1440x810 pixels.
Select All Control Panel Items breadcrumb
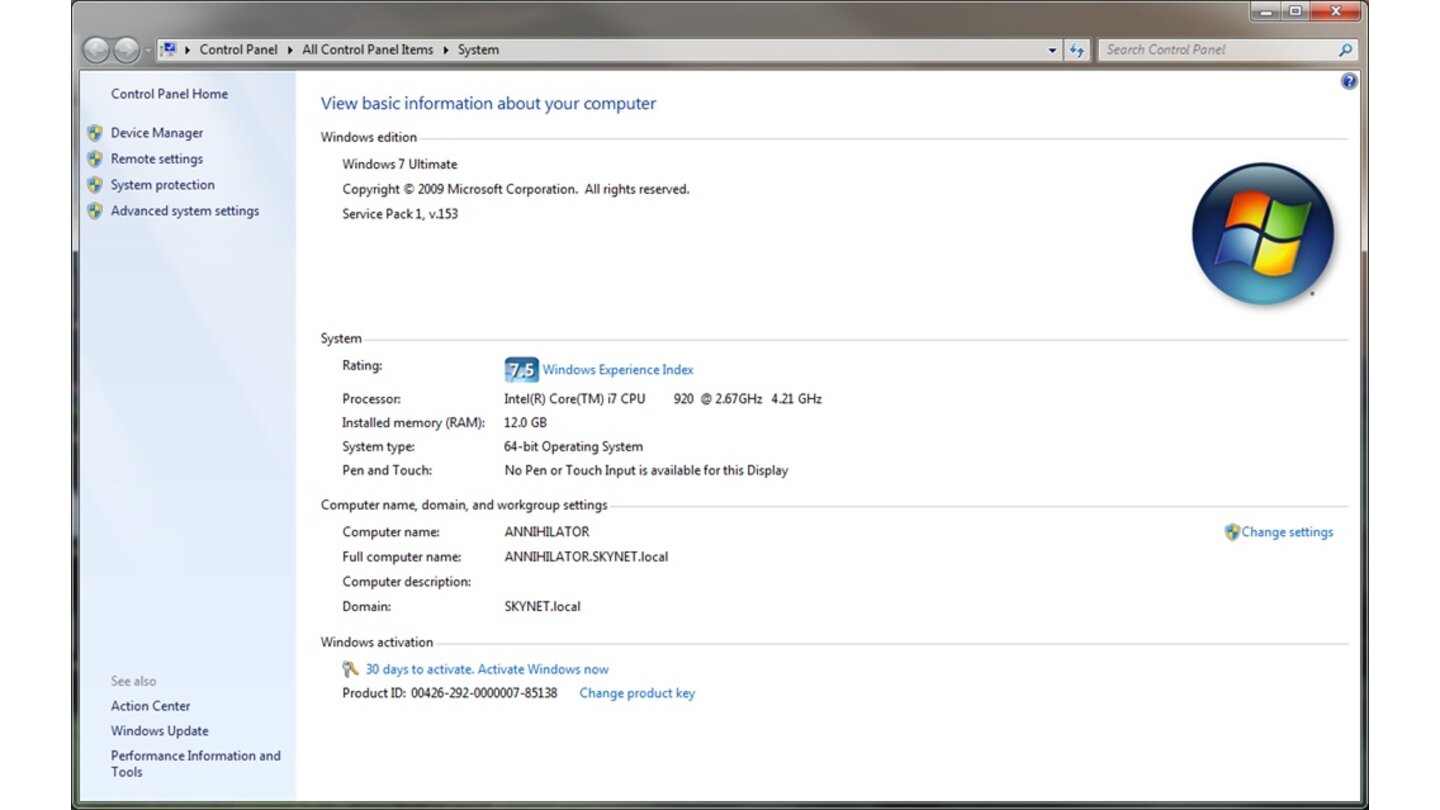368,49
